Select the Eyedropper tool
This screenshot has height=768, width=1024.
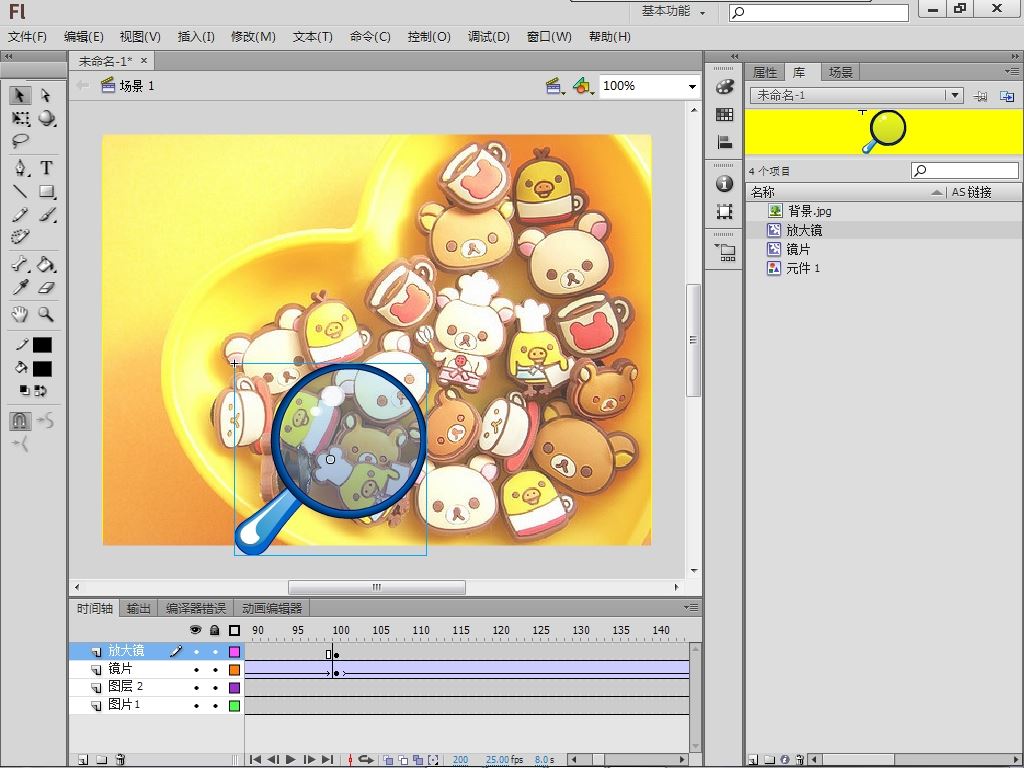pos(20,287)
